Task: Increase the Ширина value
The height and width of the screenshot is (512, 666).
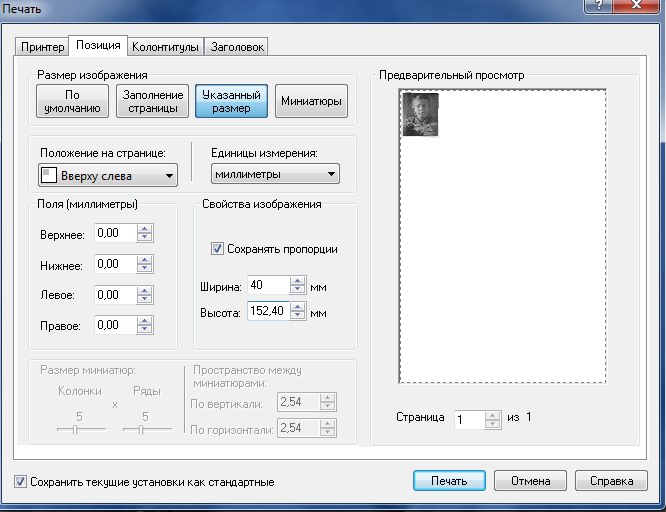Action: pyautogui.click(x=297, y=281)
